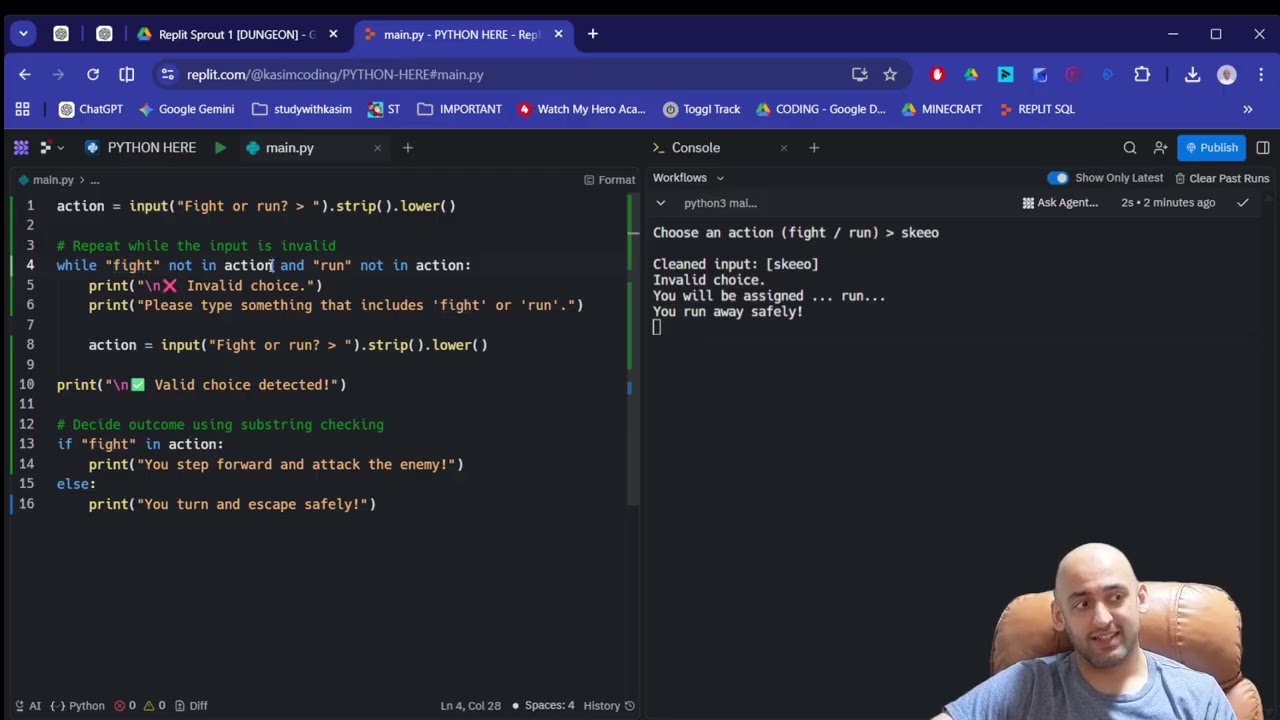Close the Console tab
The width and height of the screenshot is (1280, 720).
784,148
